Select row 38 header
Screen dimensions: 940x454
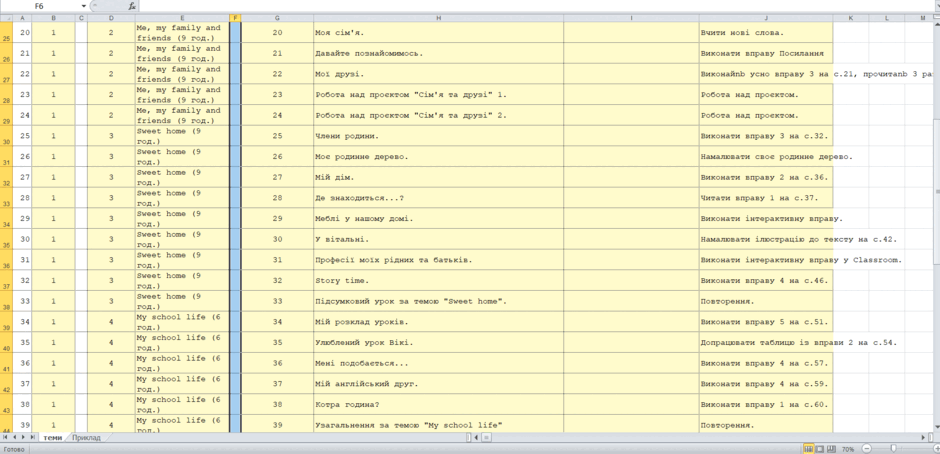[6, 302]
